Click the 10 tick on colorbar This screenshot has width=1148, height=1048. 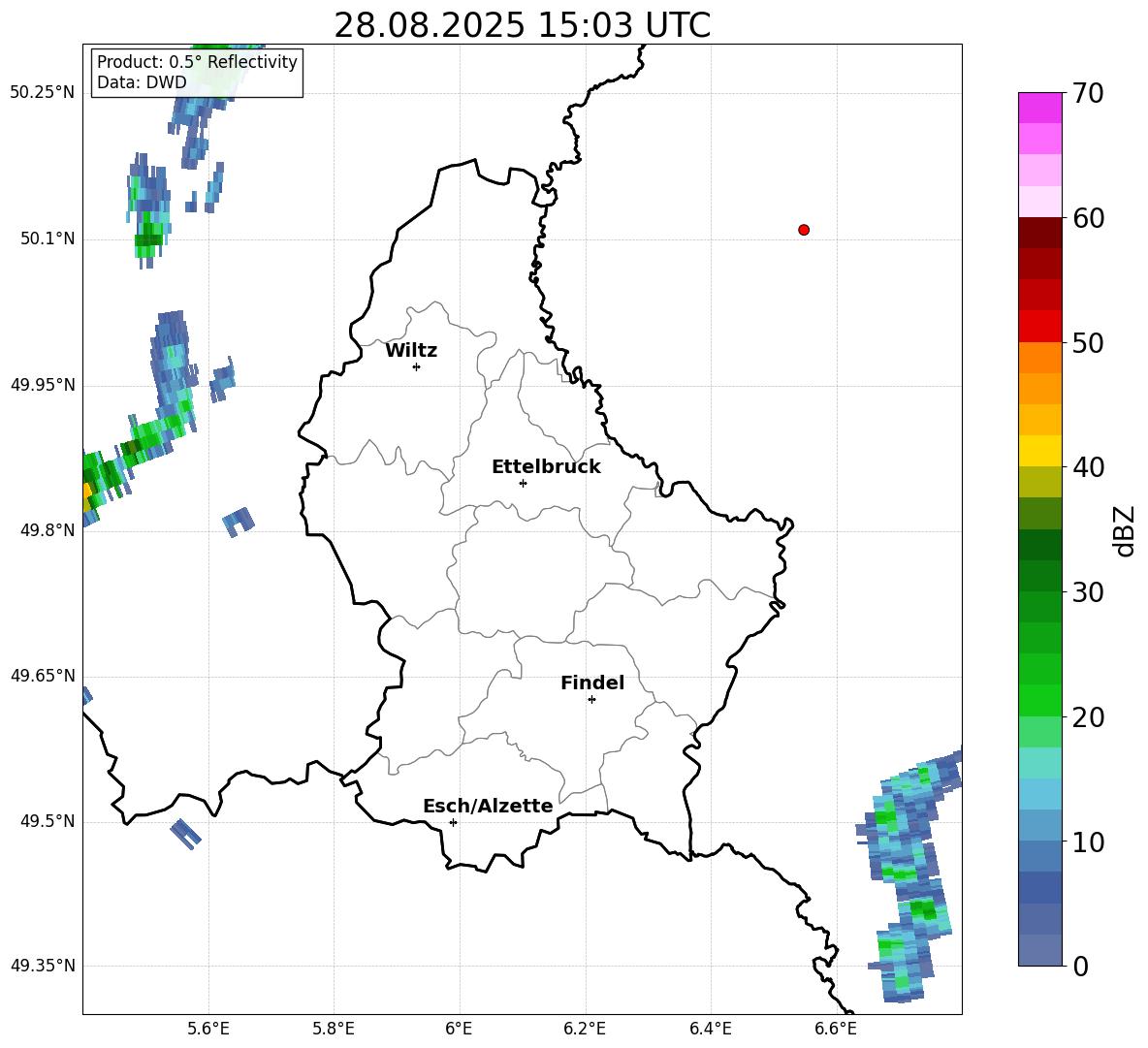coord(1088,842)
